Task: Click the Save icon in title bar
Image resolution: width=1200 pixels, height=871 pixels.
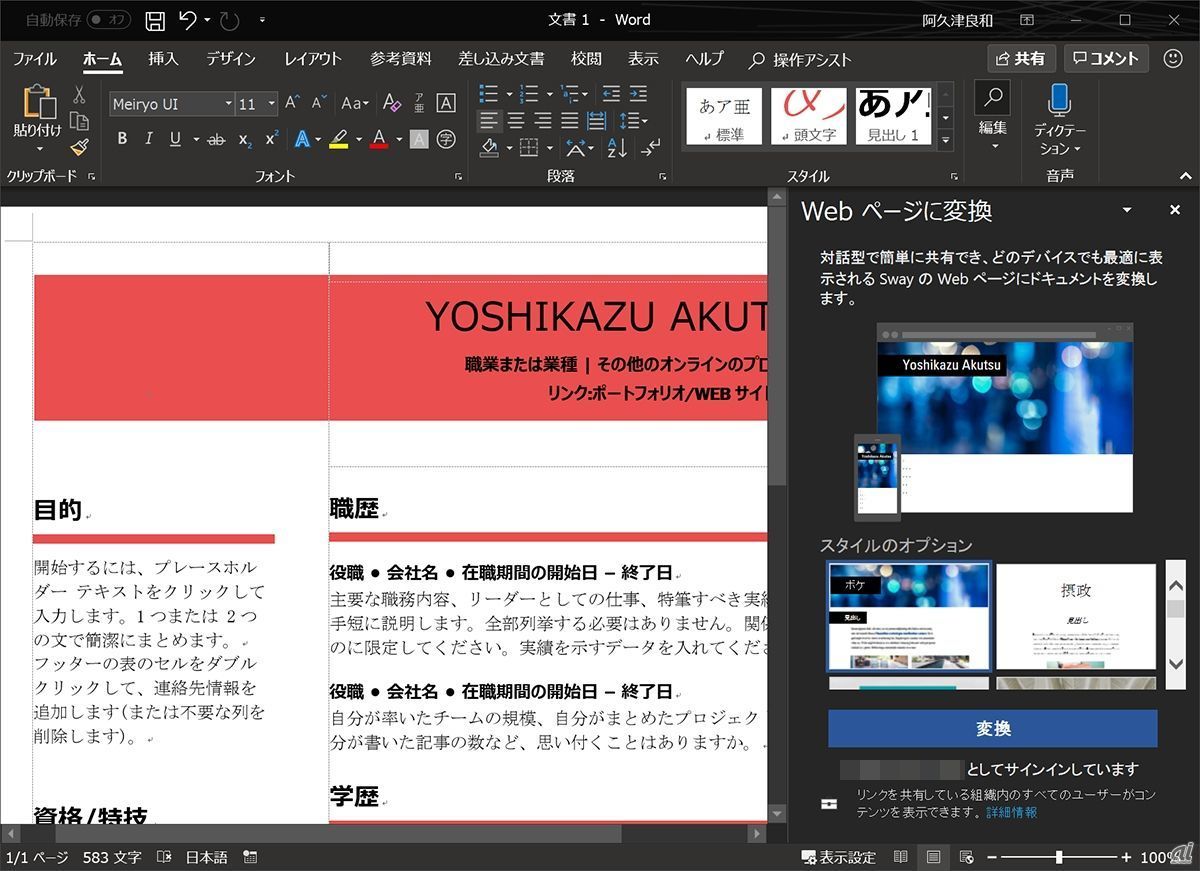Action: [x=155, y=20]
